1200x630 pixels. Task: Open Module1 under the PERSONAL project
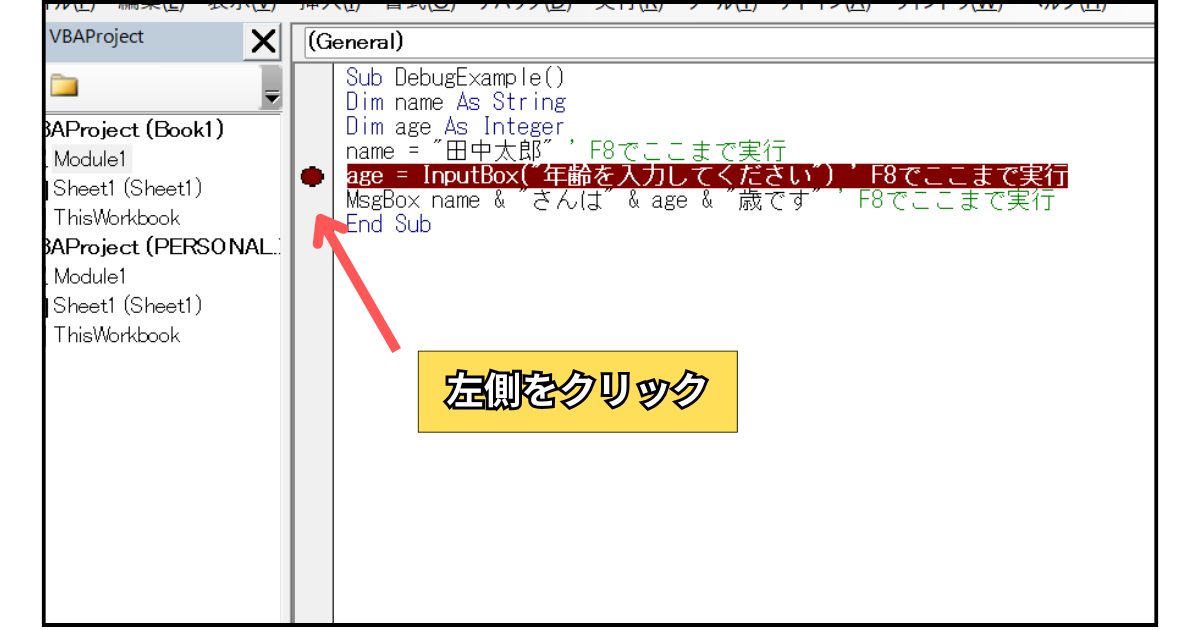[x=90, y=276]
